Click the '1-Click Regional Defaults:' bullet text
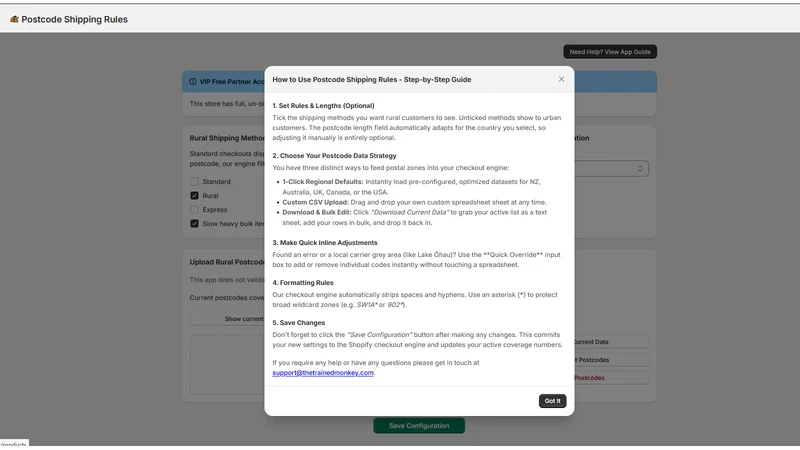The height and width of the screenshot is (450, 800). [x=323, y=182]
